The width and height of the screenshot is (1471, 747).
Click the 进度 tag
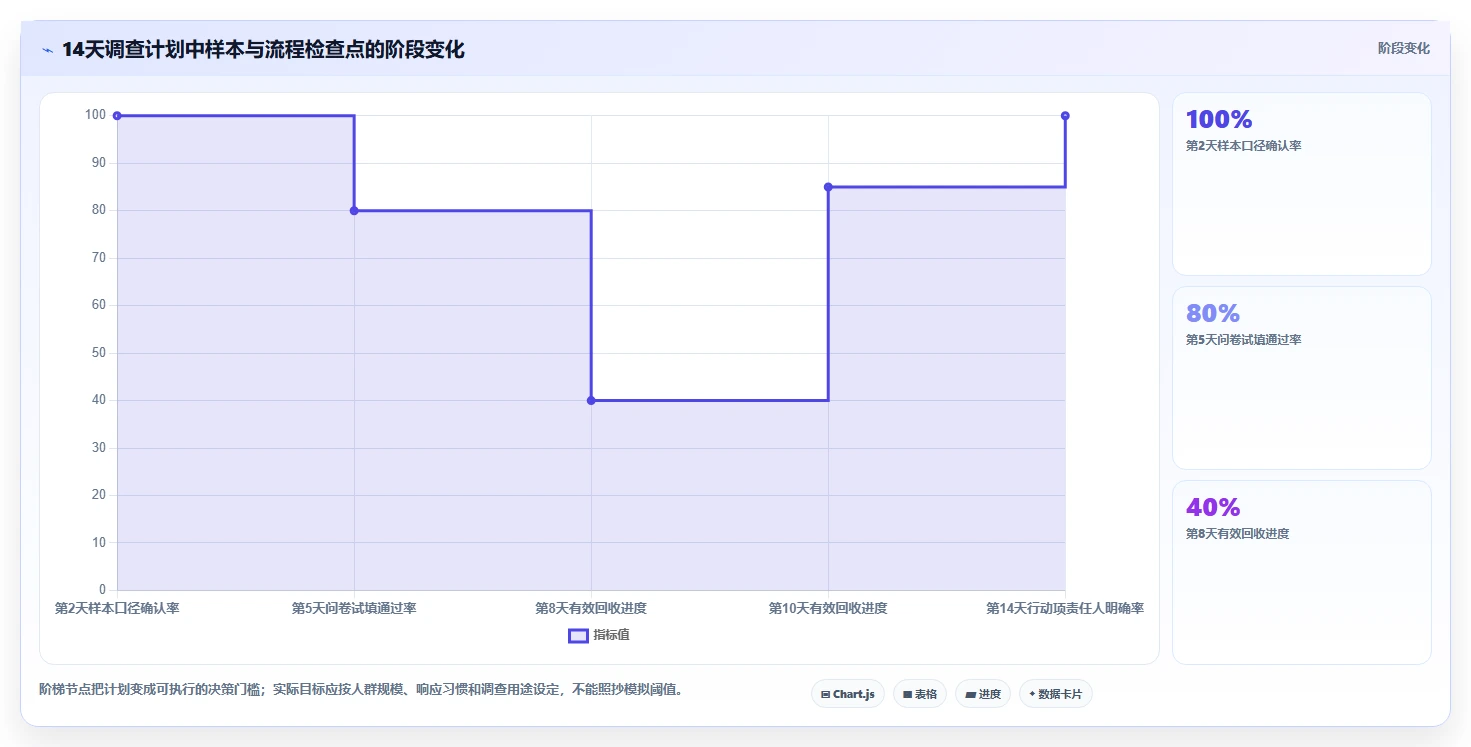[983, 694]
